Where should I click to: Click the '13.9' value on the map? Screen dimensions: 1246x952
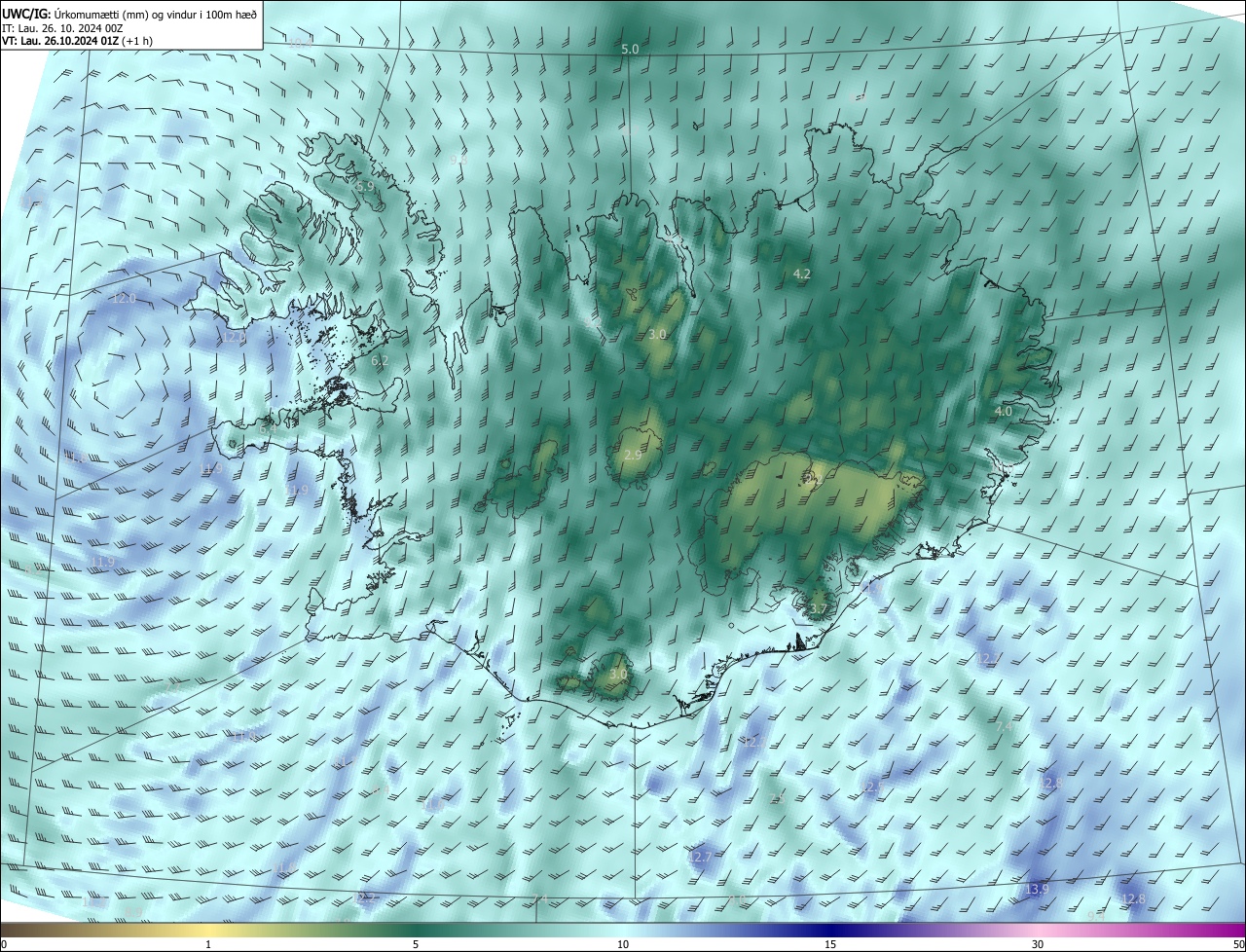tap(1038, 890)
